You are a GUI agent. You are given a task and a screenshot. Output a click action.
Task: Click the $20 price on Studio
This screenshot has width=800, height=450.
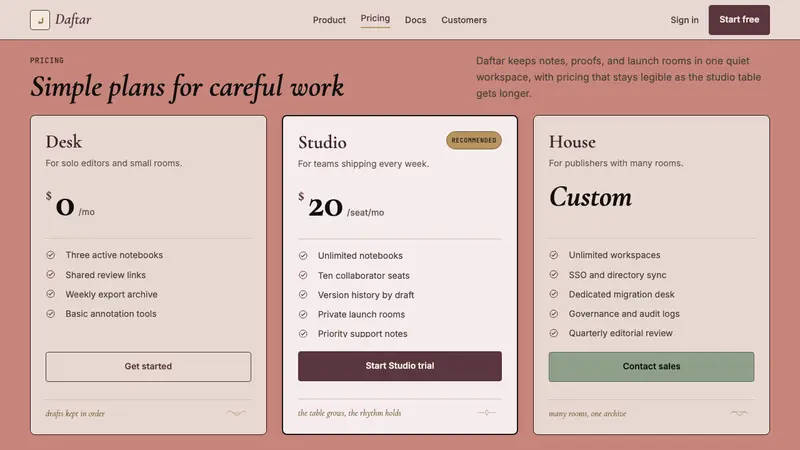[x=320, y=206]
